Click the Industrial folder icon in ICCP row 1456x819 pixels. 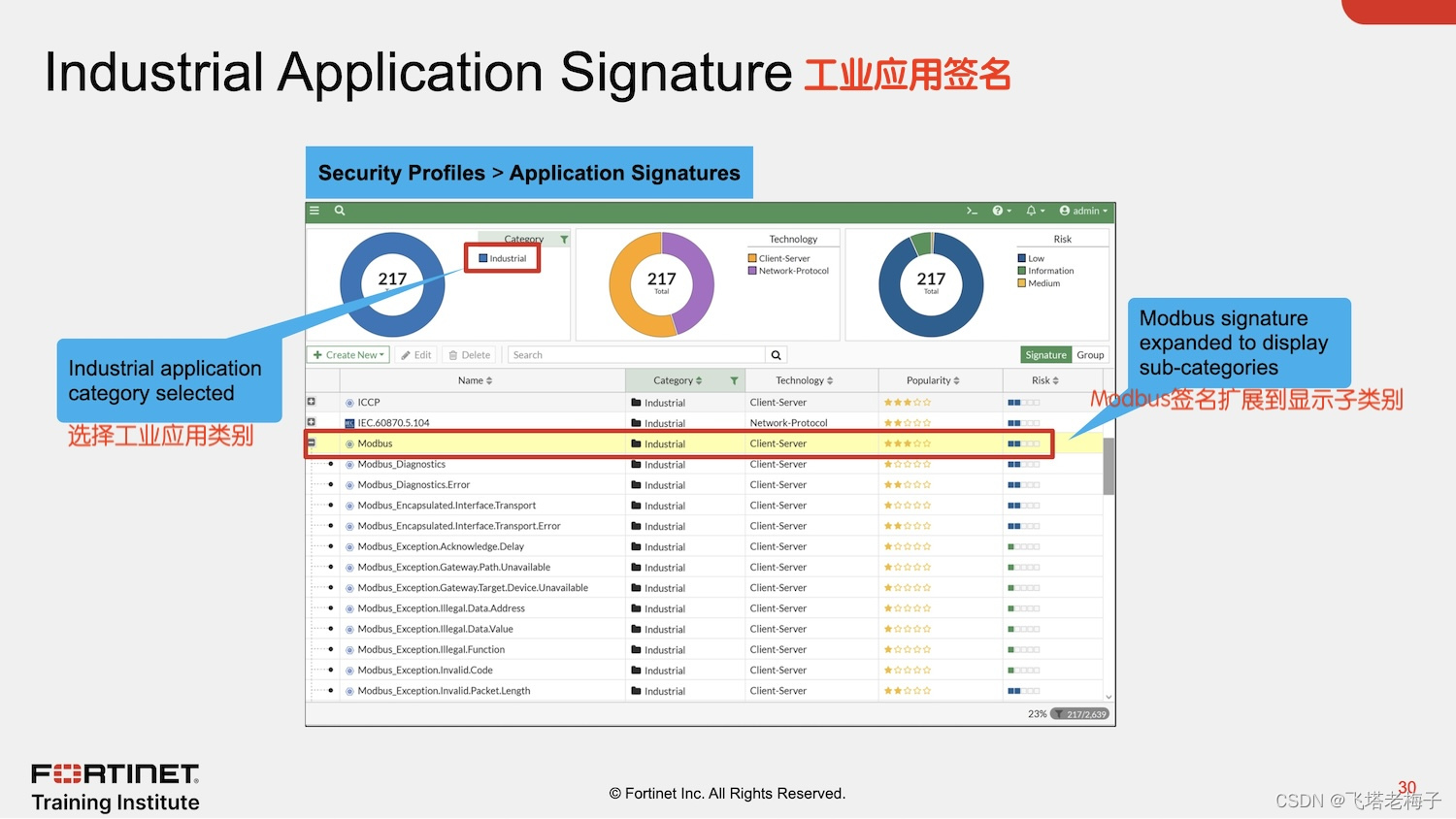(x=636, y=403)
